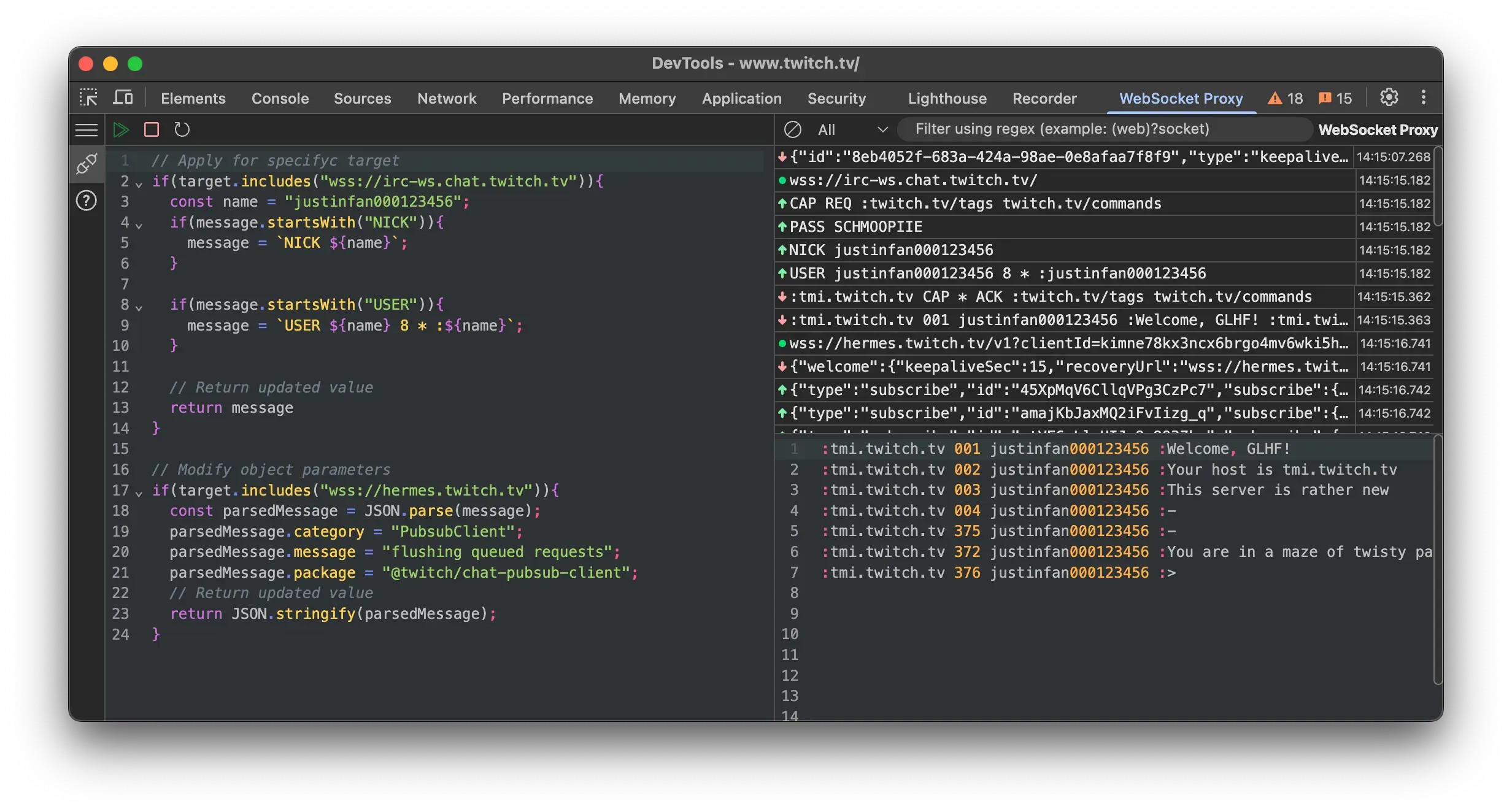The image size is (1512, 812).
Task: Click the 18 warnings counter
Action: [x=1286, y=98]
